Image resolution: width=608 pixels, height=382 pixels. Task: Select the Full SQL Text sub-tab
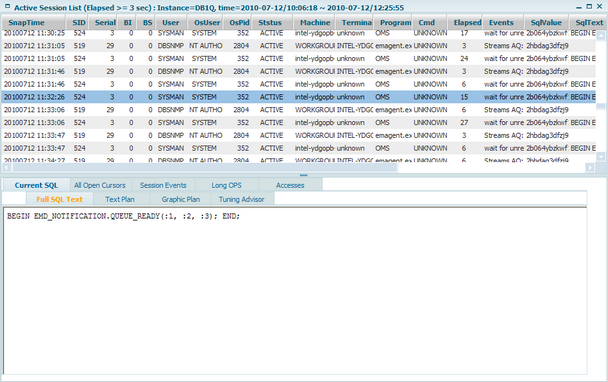click(59, 199)
